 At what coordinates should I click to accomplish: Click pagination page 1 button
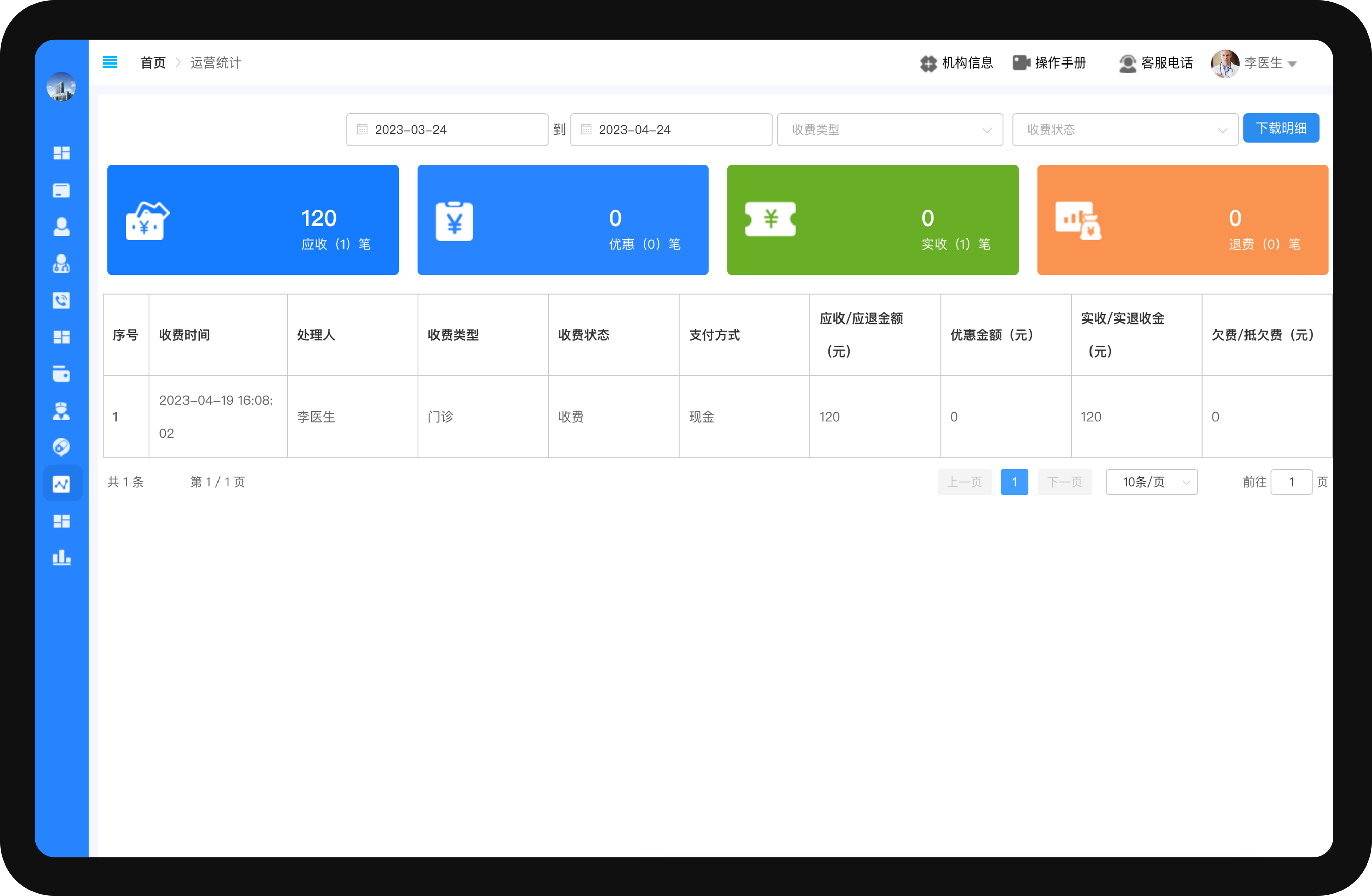point(1014,482)
